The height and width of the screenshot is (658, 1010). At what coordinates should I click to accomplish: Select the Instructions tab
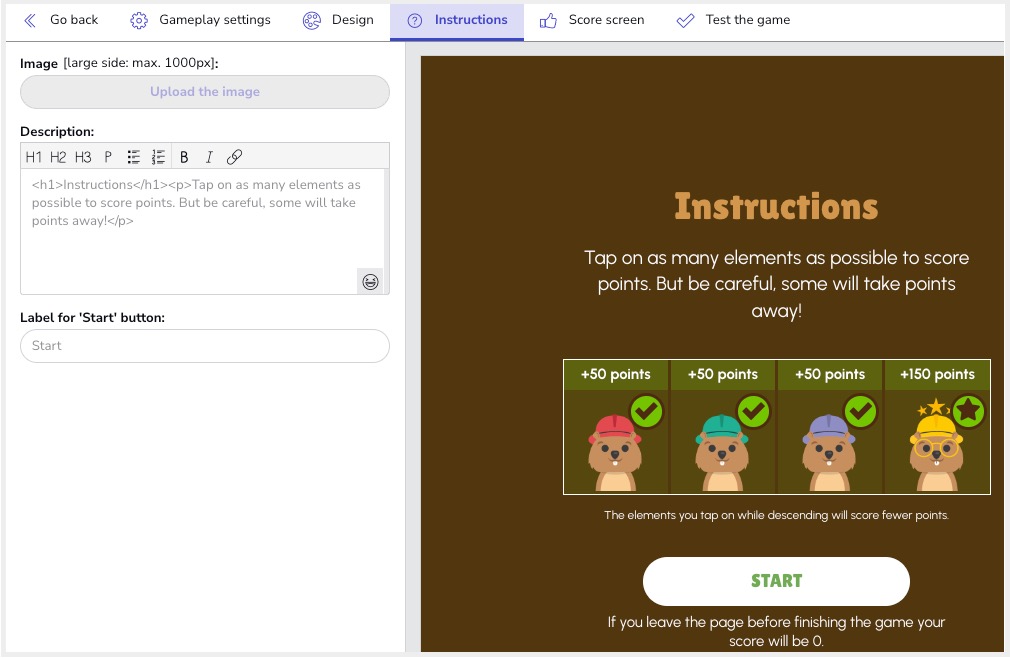(x=457, y=20)
